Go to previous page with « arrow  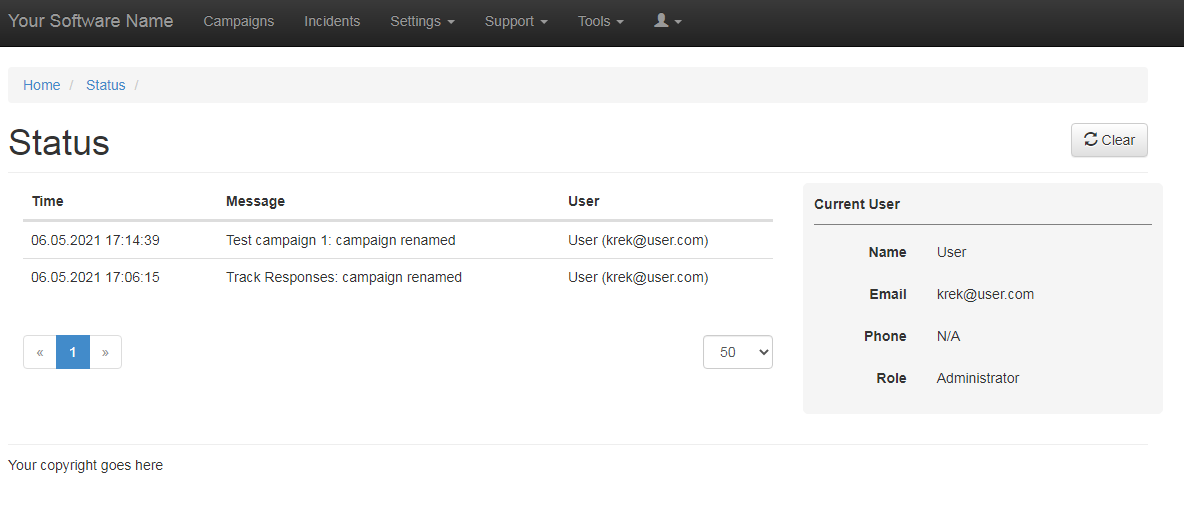tap(40, 352)
